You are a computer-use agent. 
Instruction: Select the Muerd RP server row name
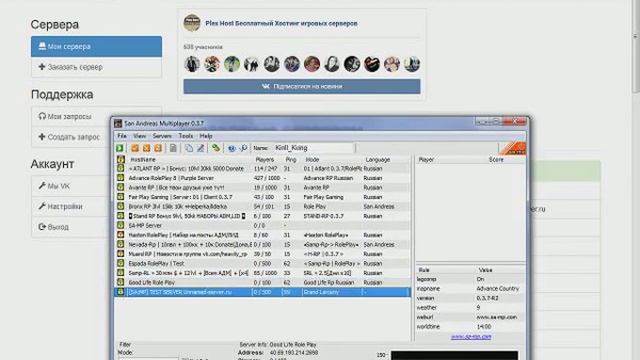188,254
